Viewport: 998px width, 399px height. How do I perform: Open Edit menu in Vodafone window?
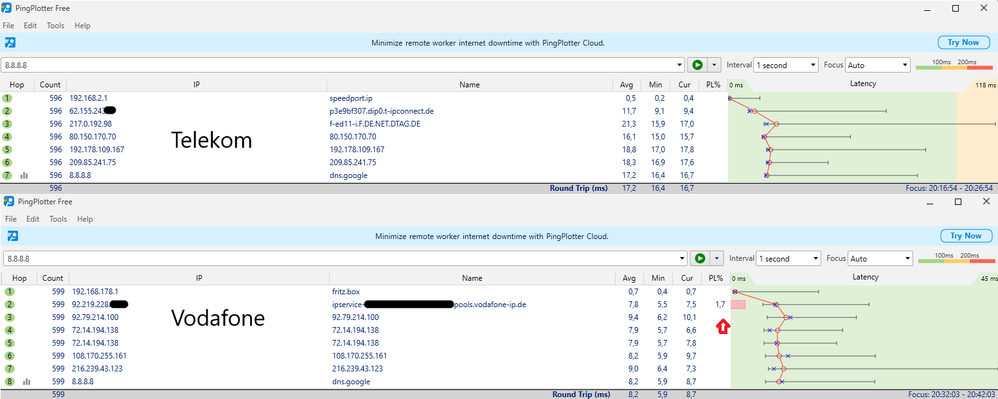[x=32, y=219]
